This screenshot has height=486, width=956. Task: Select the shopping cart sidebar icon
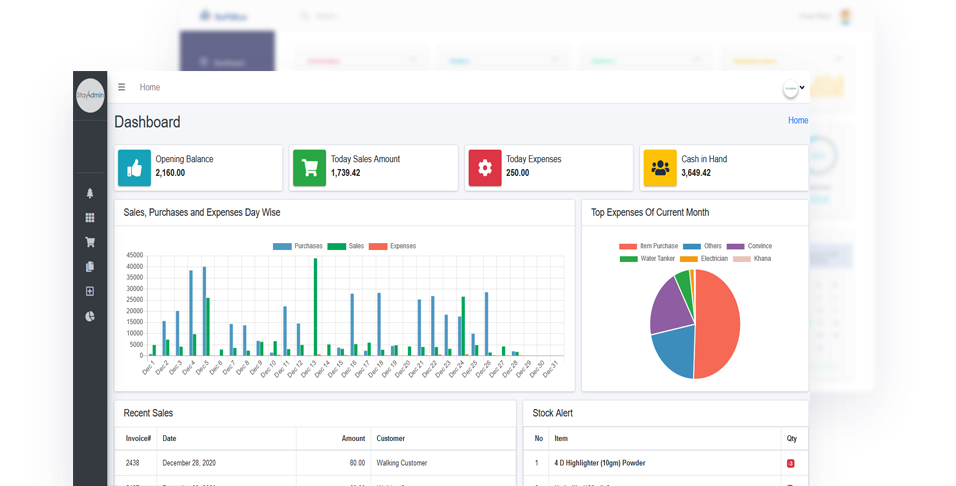pyautogui.click(x=90, y=242)
